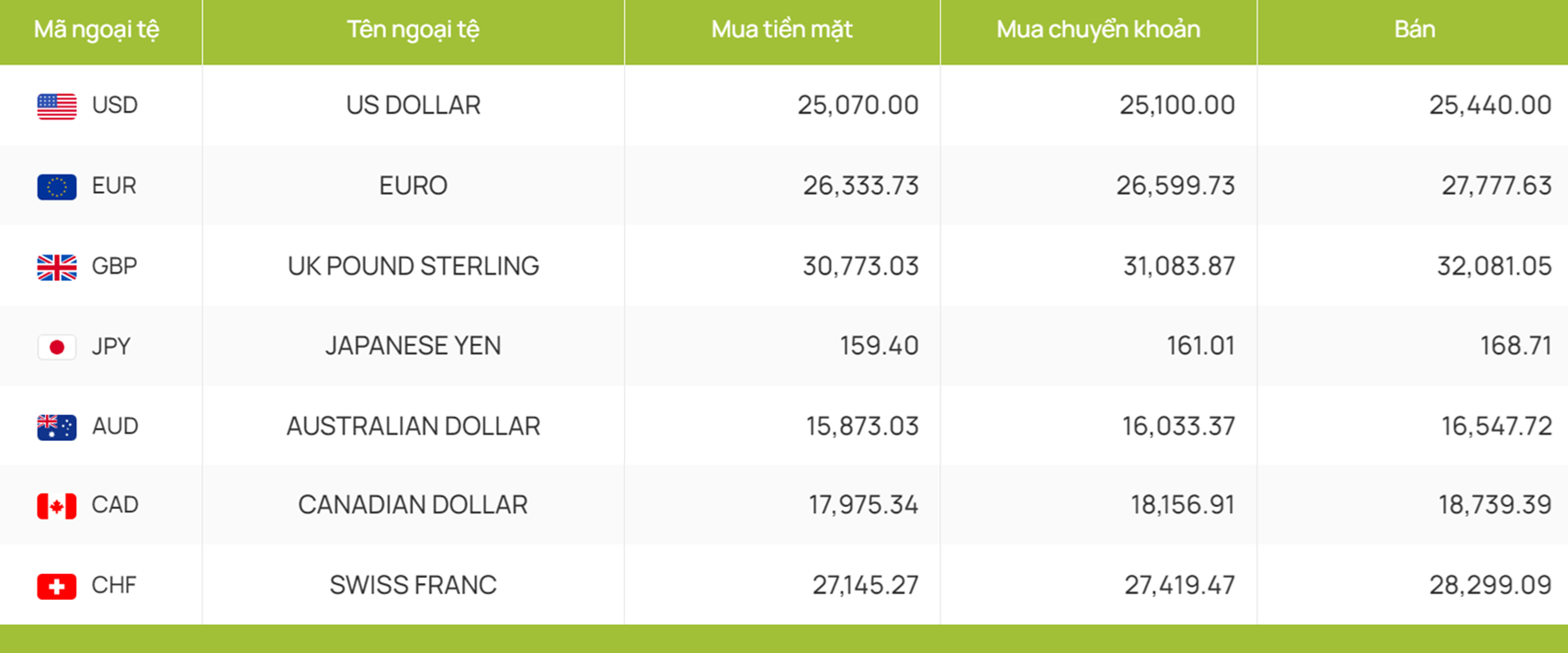The height and width of the screenshot is (653, 1568).
Task: Click EUR cash buy rate 26,333.73
Action: [x=861, y=186]
